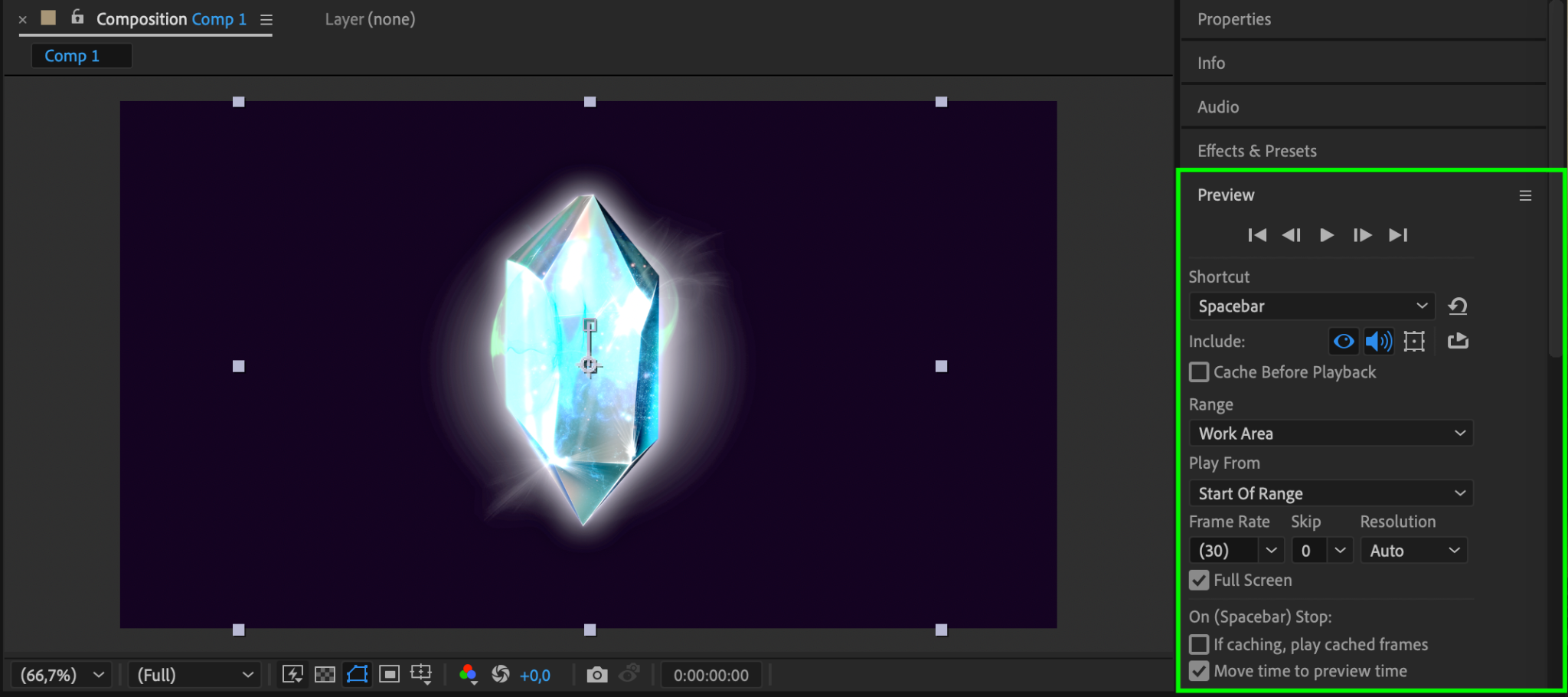Click the crystal layer's top-right transform handle
The width and height of the screenshot is (1568, 697).
pos(942,102)
